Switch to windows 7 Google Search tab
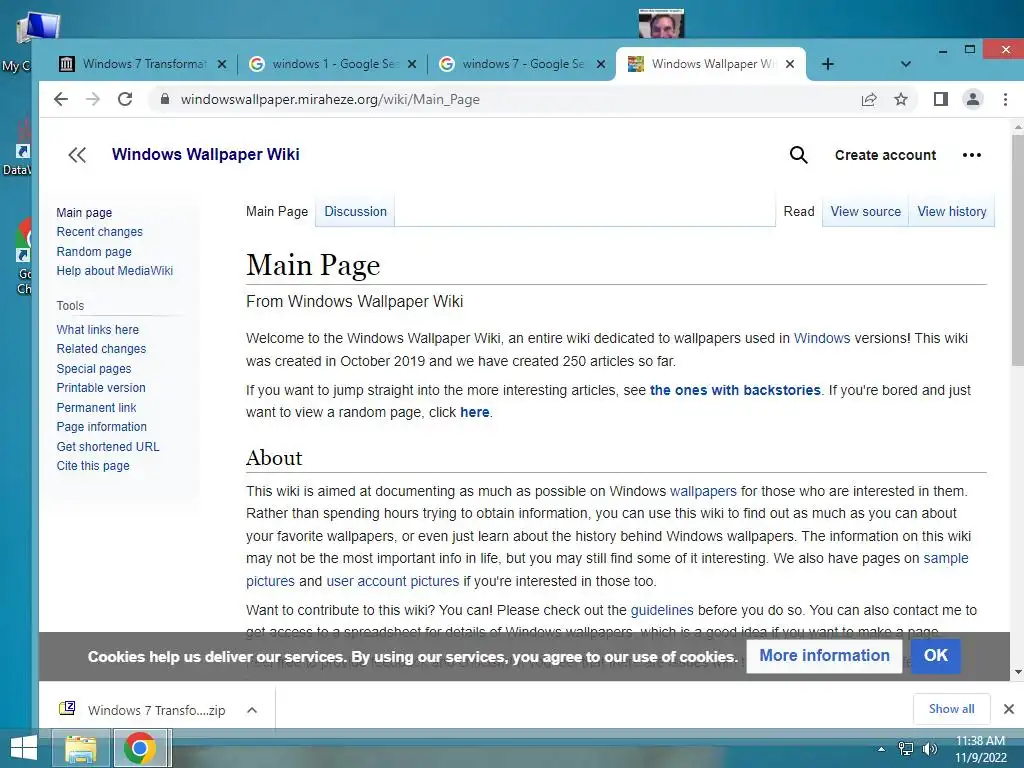 tap(522, 64)
